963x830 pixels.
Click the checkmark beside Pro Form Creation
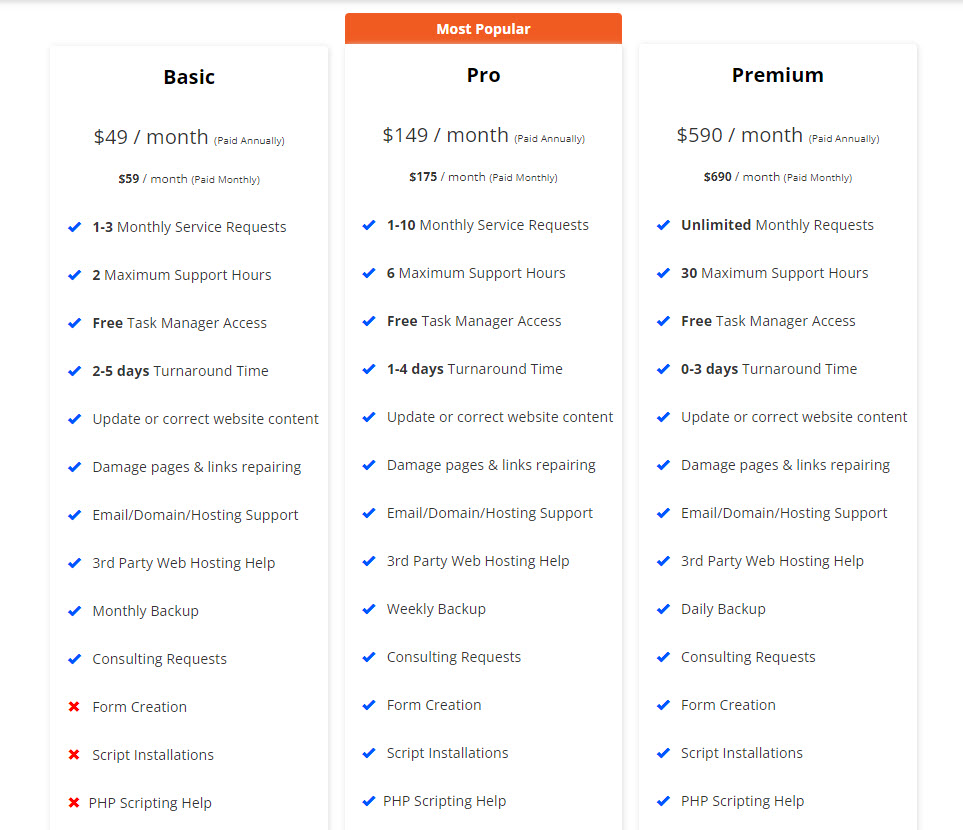pyautogui.click(x=368, y=705)
